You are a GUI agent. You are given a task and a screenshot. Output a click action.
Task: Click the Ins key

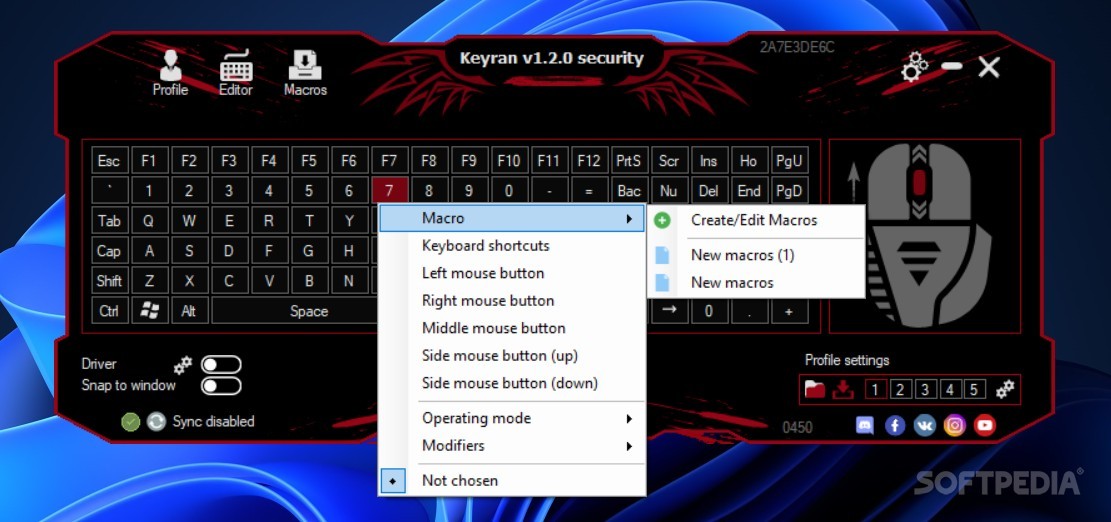(709, 161)
